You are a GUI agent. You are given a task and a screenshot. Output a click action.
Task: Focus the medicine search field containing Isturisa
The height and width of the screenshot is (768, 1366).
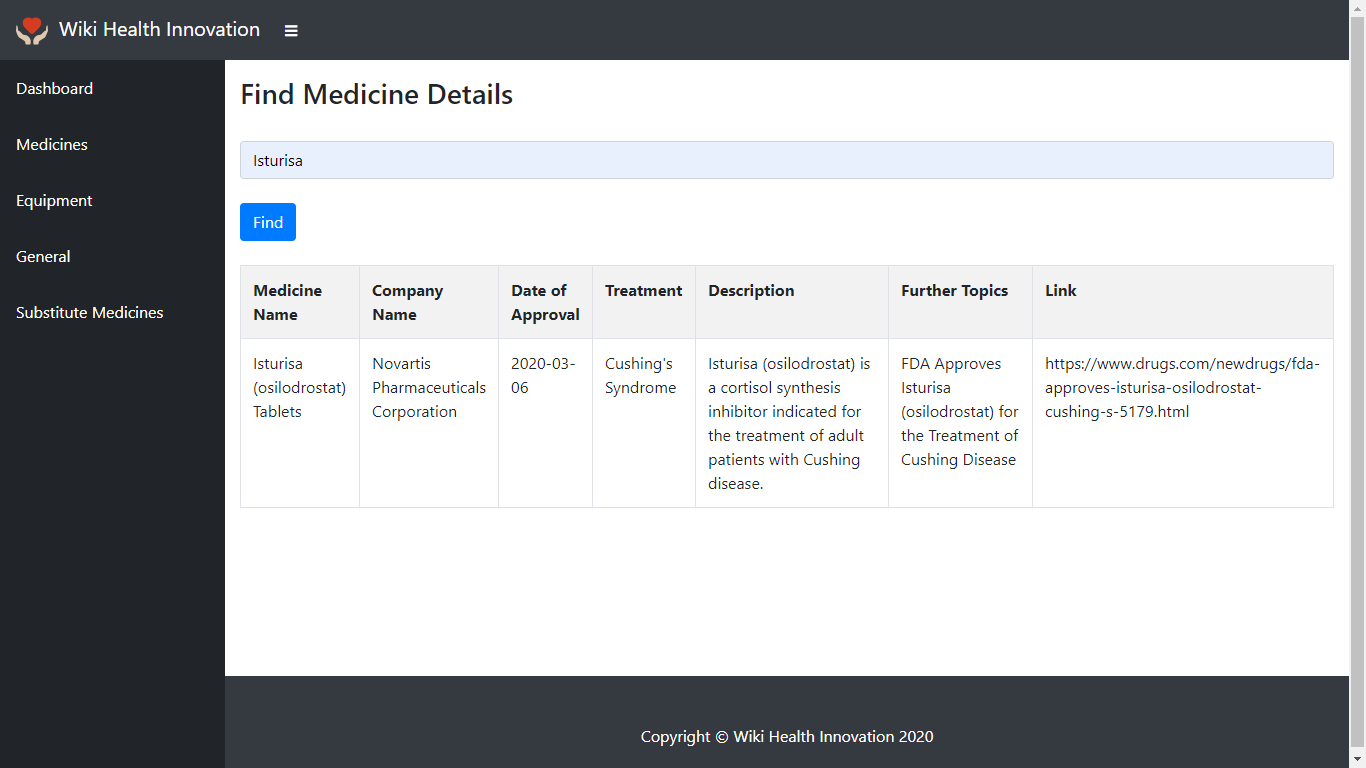[x=786, y=160]
